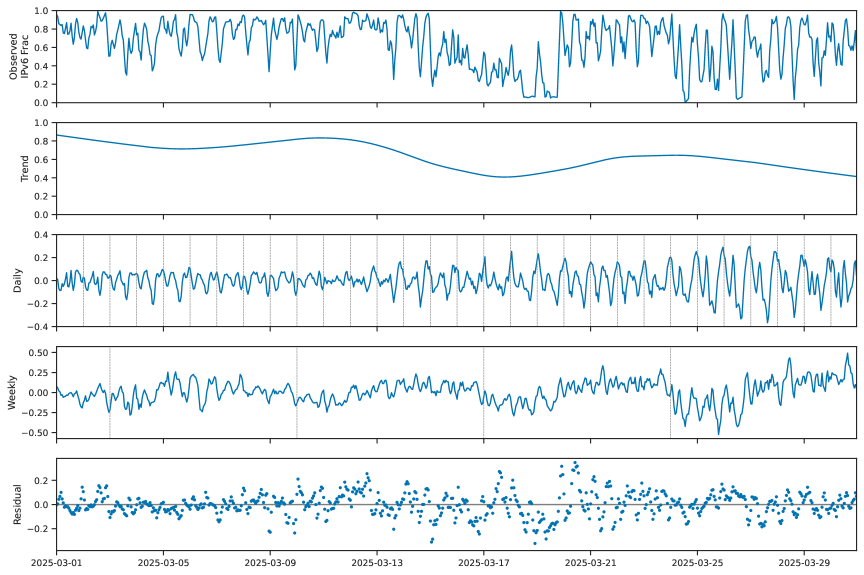Click the 0.50 tick on Weekly axis
Image resolution: width=864 pixels, height=575 pixels.
pyautogui.click(x=40, y=352)
